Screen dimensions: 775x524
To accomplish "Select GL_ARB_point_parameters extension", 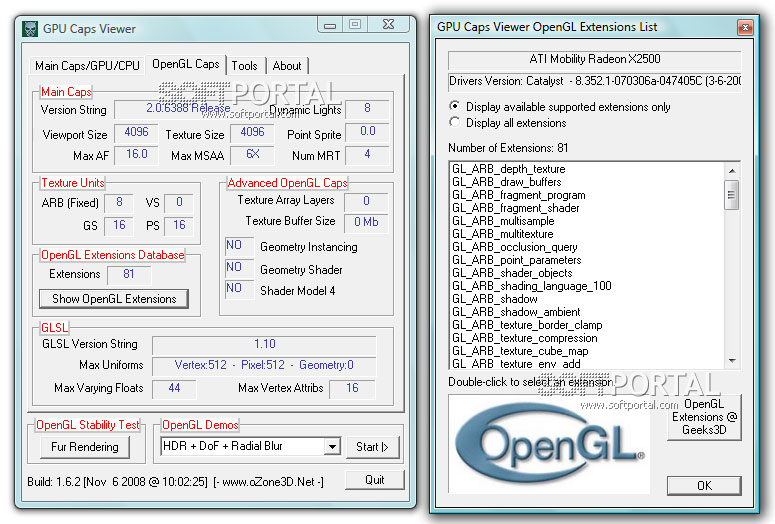I will coord(517,260).
